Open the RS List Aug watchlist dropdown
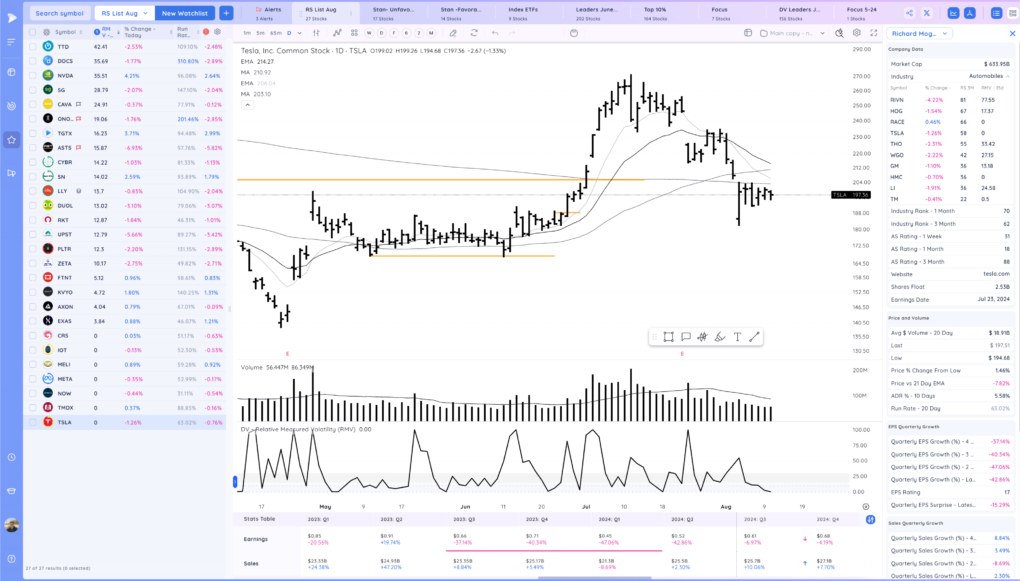 tap(125, 13)
